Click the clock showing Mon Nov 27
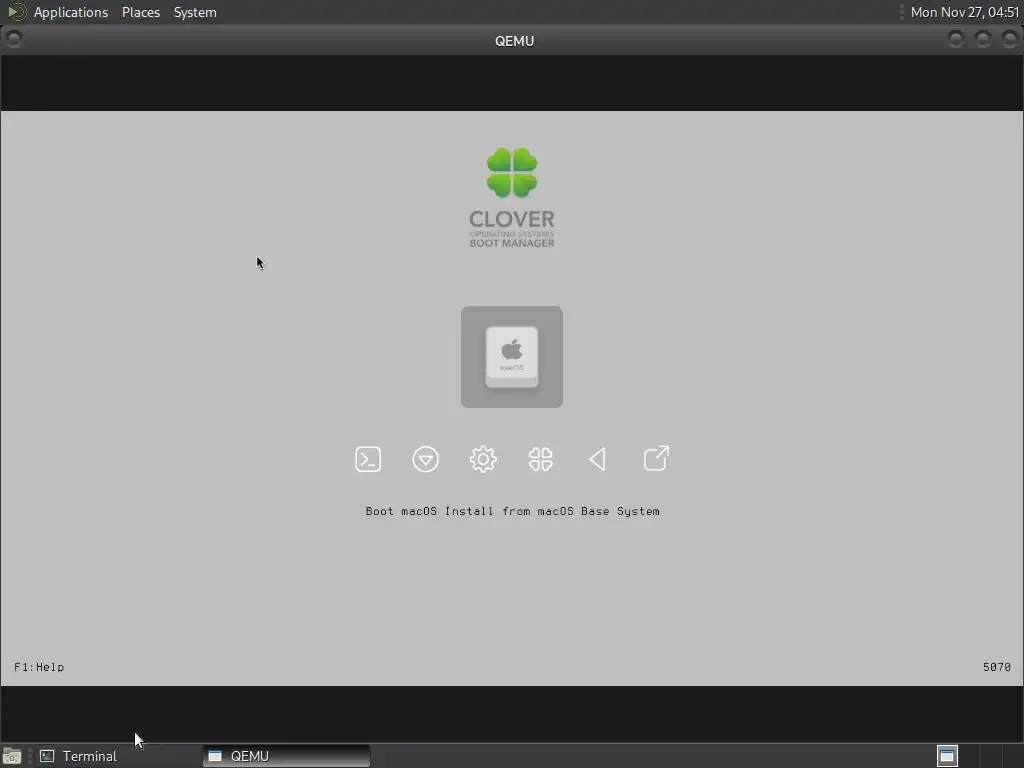Image resolution: width=1024 pixels, height=768 pixels. coord(965,12)
